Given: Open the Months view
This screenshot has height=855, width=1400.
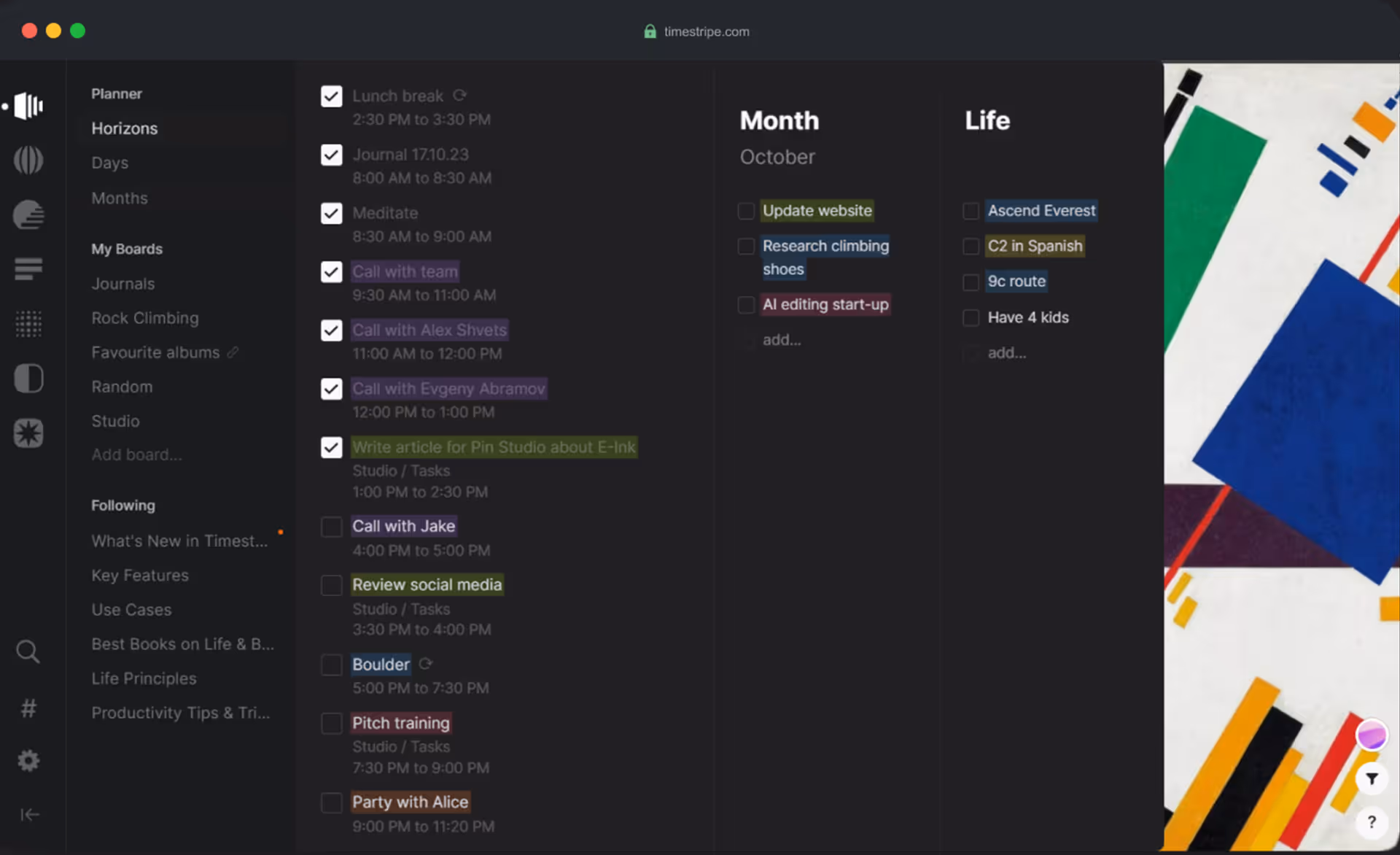Looking at the screenshot, I should 119,198.
